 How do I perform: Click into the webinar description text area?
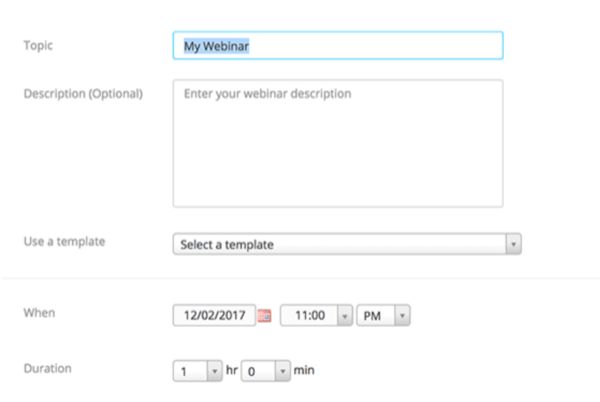pos(337,143)
